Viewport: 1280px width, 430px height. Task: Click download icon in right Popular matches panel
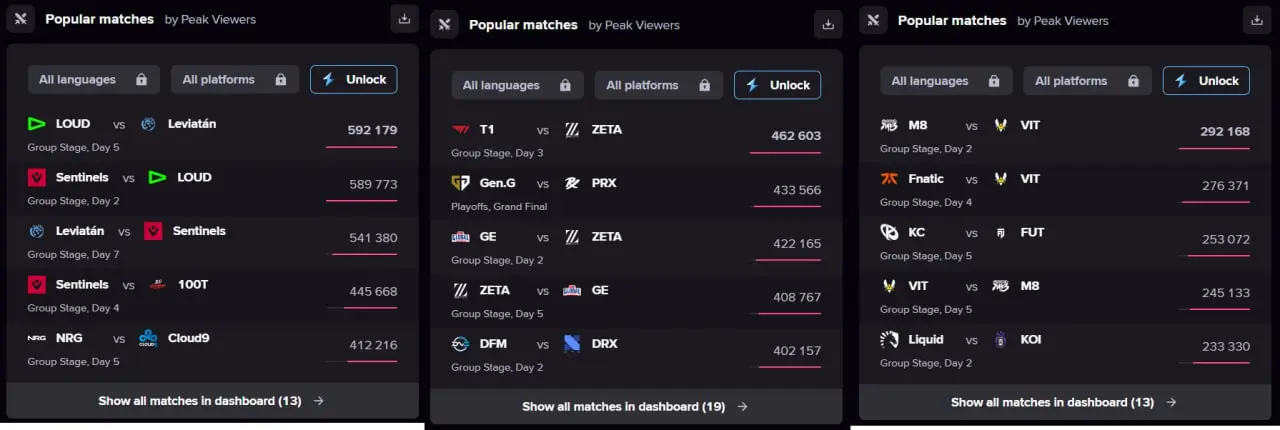1257,19
